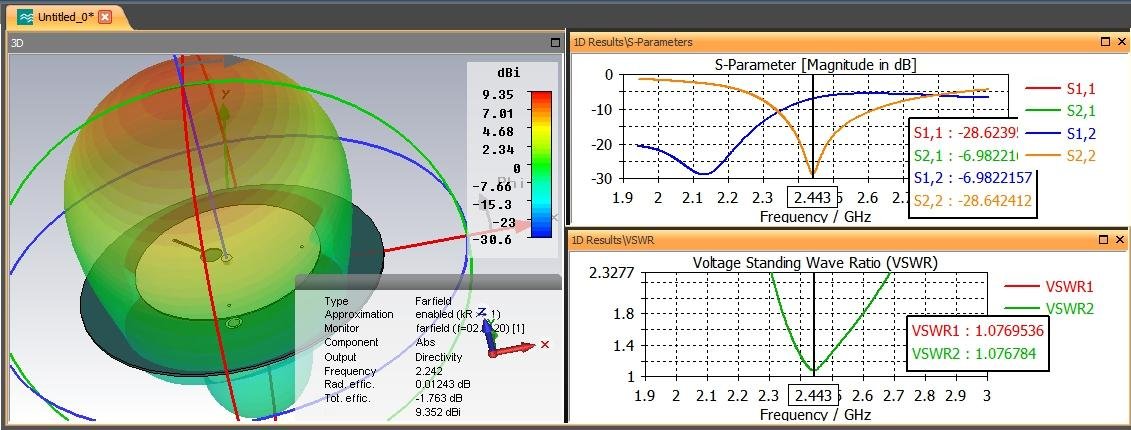Image resolution: width=1131 pixels, height=430 pixels.
Task: Click the 2.443 marker on VSWR axis
Action: pos(814,395)
